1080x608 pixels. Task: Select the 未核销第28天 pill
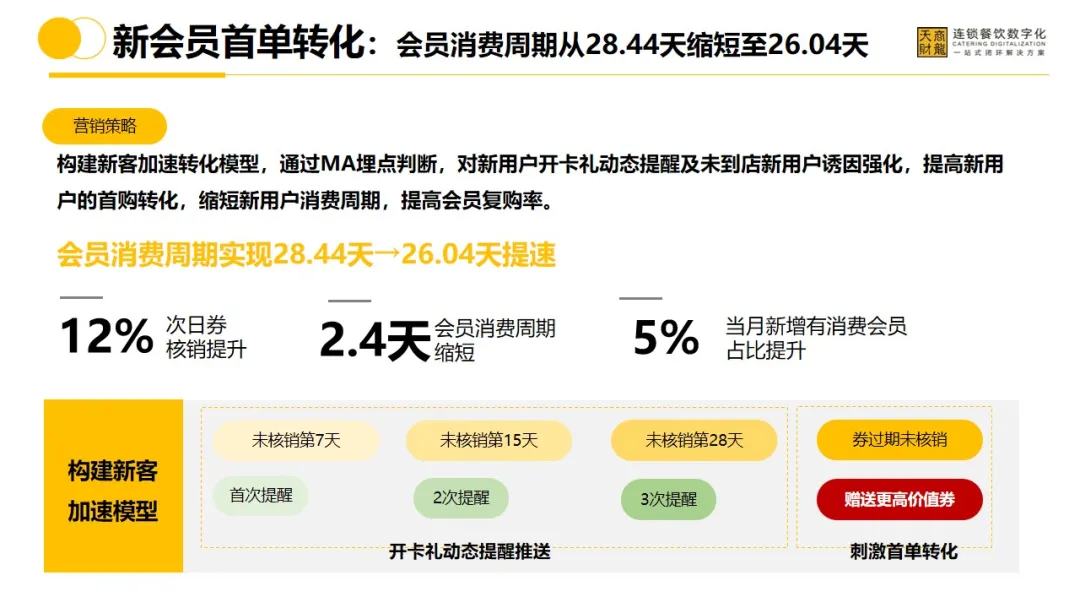point(694,440)
